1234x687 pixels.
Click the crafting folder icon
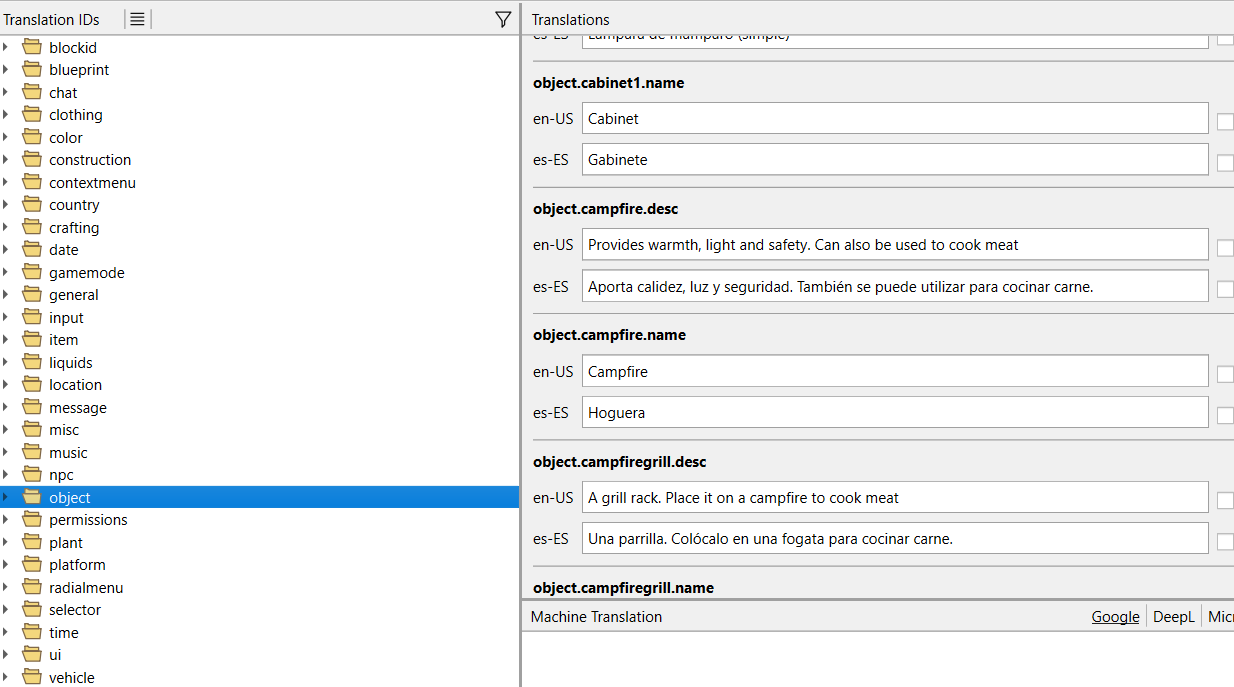(32, 227)
